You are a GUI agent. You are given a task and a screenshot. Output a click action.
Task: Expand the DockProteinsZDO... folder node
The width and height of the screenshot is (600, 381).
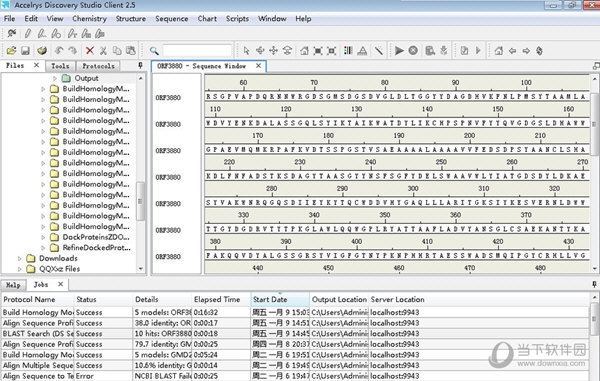point(43,237)
